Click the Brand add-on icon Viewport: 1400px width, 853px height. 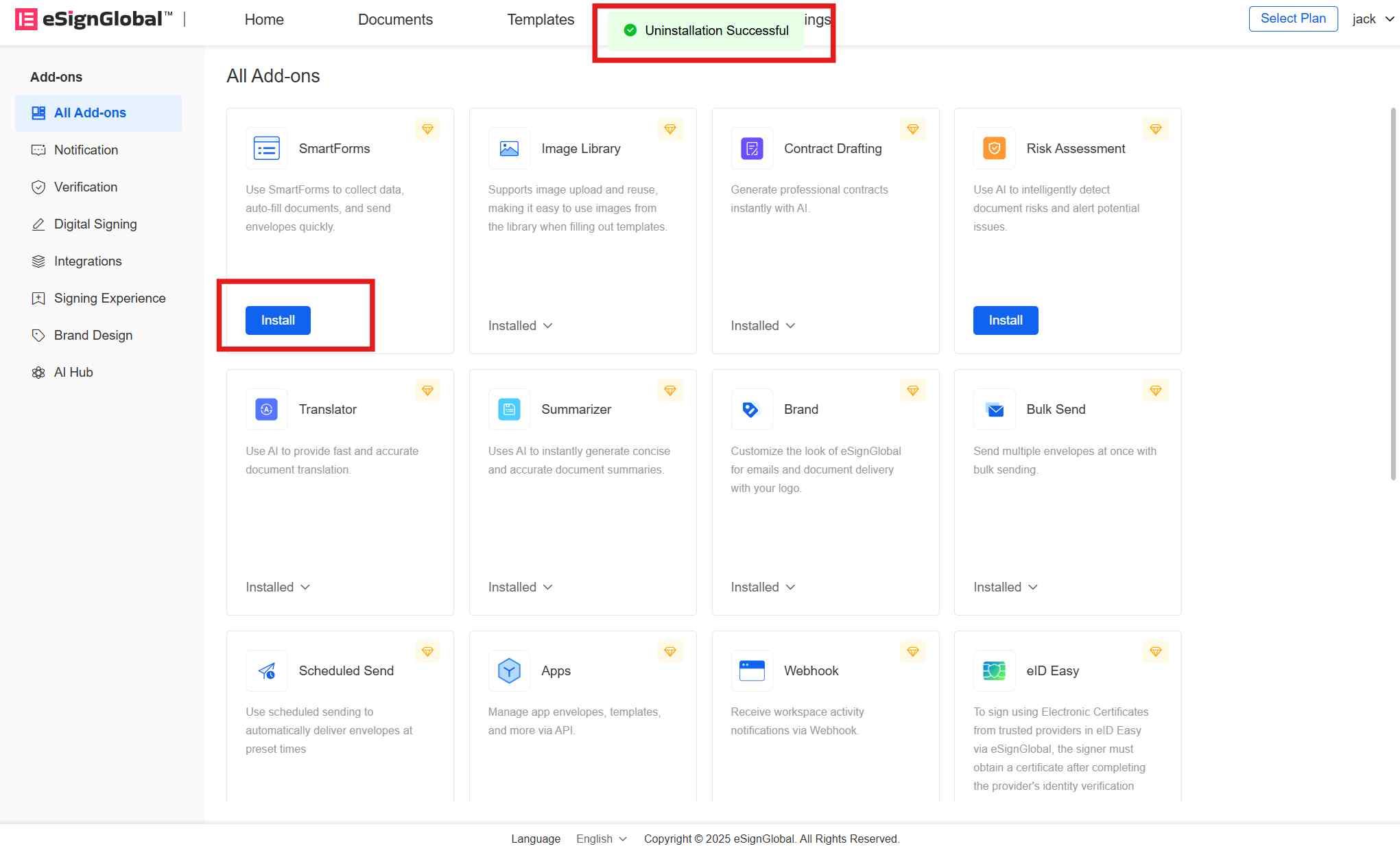click(752, 410)
